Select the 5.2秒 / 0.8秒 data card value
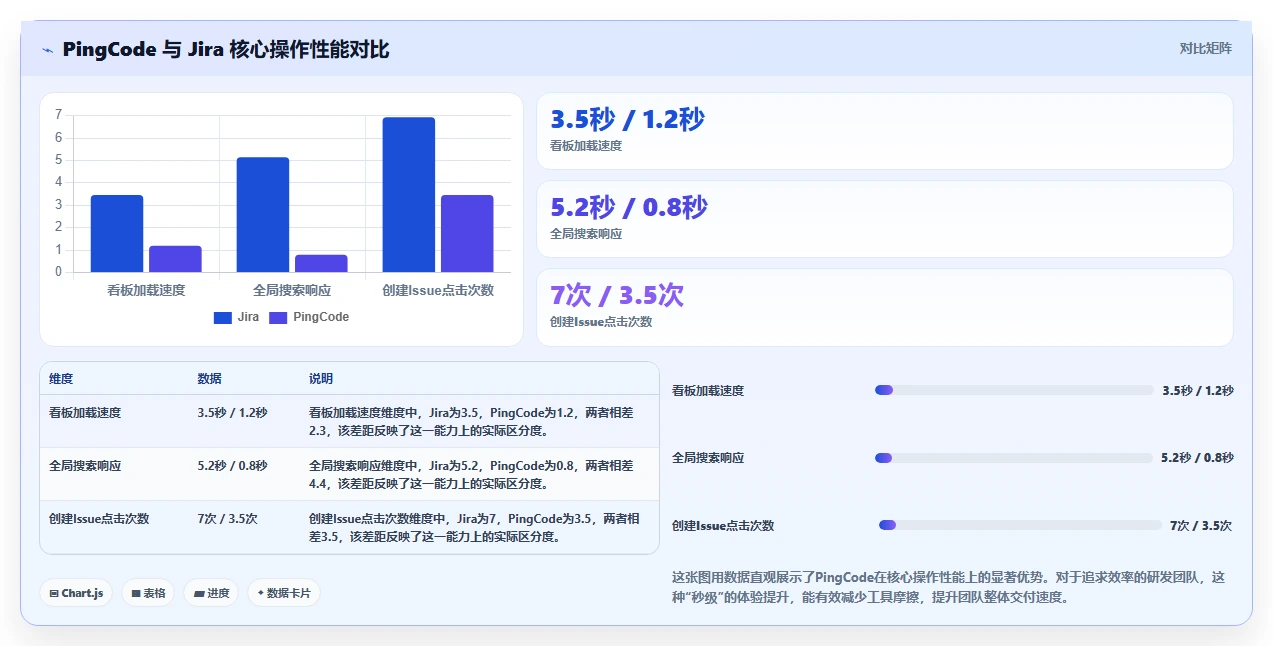This screenshot has width=1273, height=646. (x=629, y=208)
